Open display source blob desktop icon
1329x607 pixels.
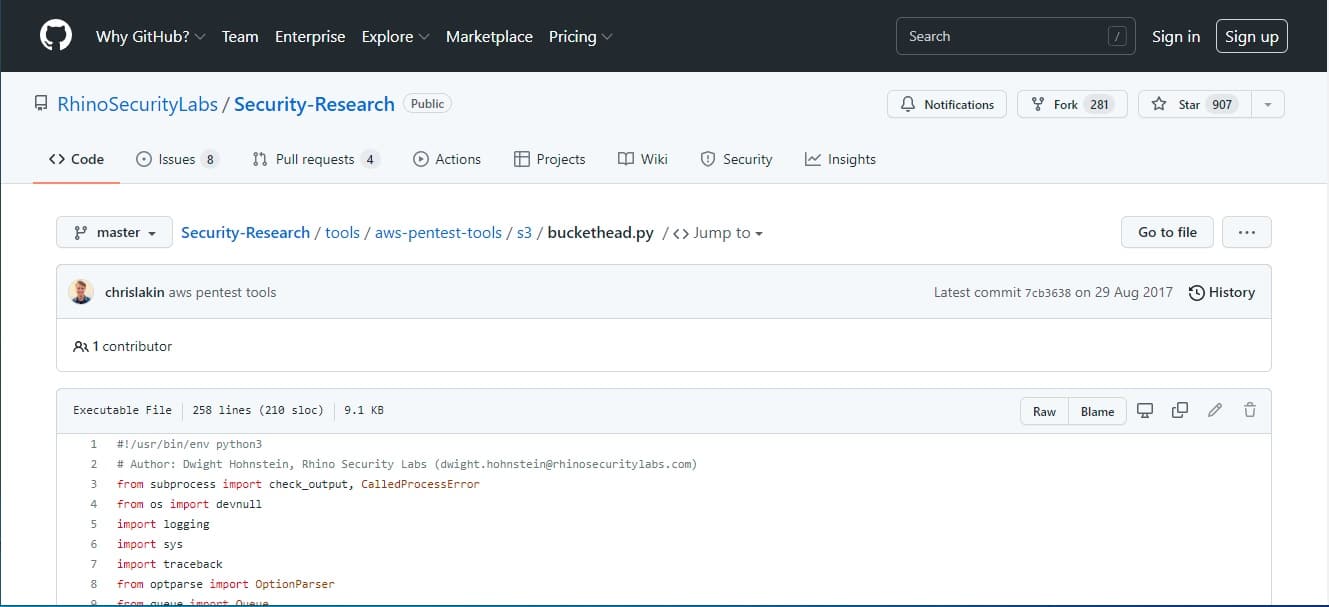tap(1146, 410)
